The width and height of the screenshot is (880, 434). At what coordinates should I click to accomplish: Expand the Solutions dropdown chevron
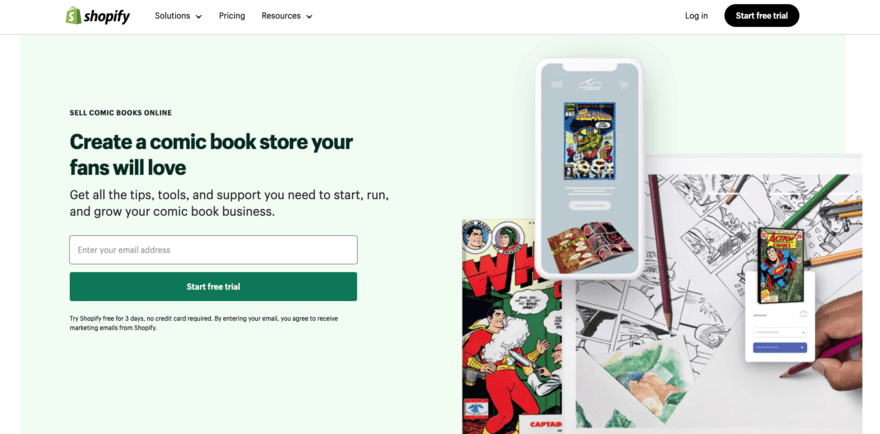coord(199,17)
